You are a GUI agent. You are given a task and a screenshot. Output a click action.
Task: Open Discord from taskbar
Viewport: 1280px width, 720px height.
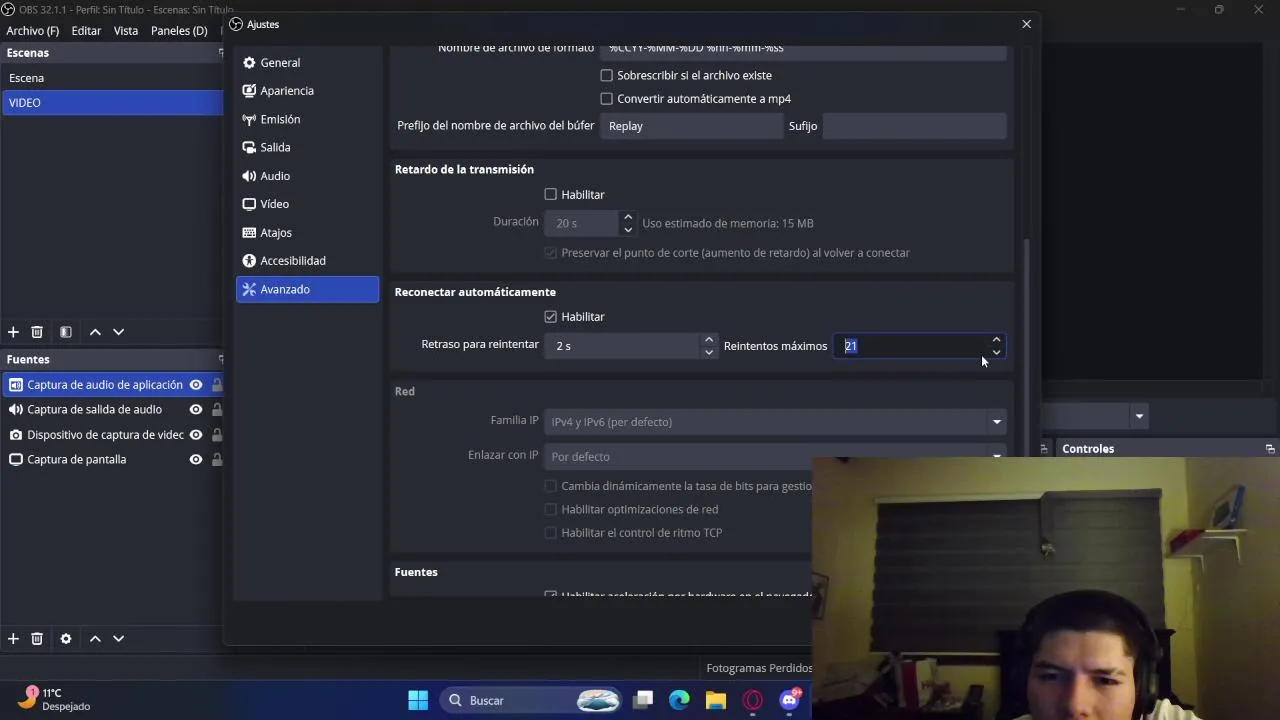tap(789, 700)
